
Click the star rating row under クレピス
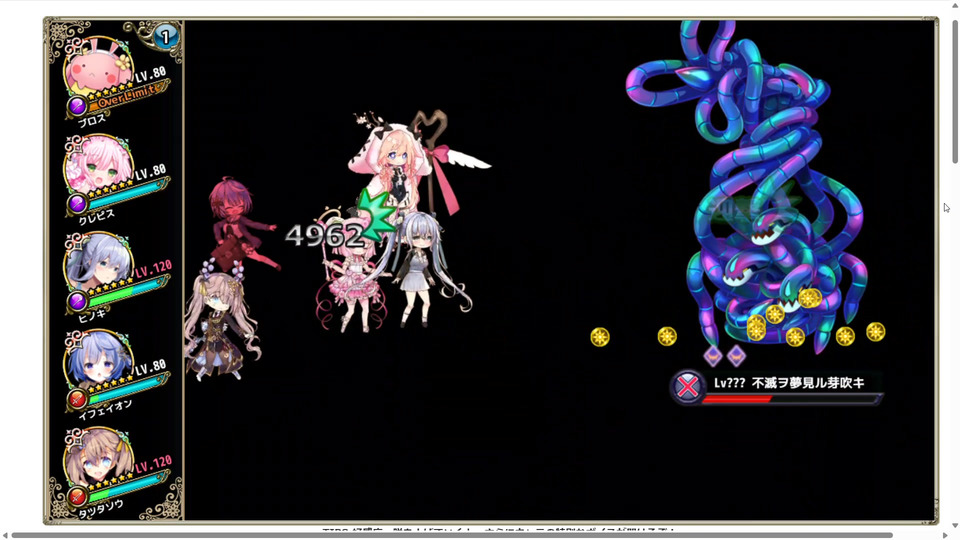112,189
